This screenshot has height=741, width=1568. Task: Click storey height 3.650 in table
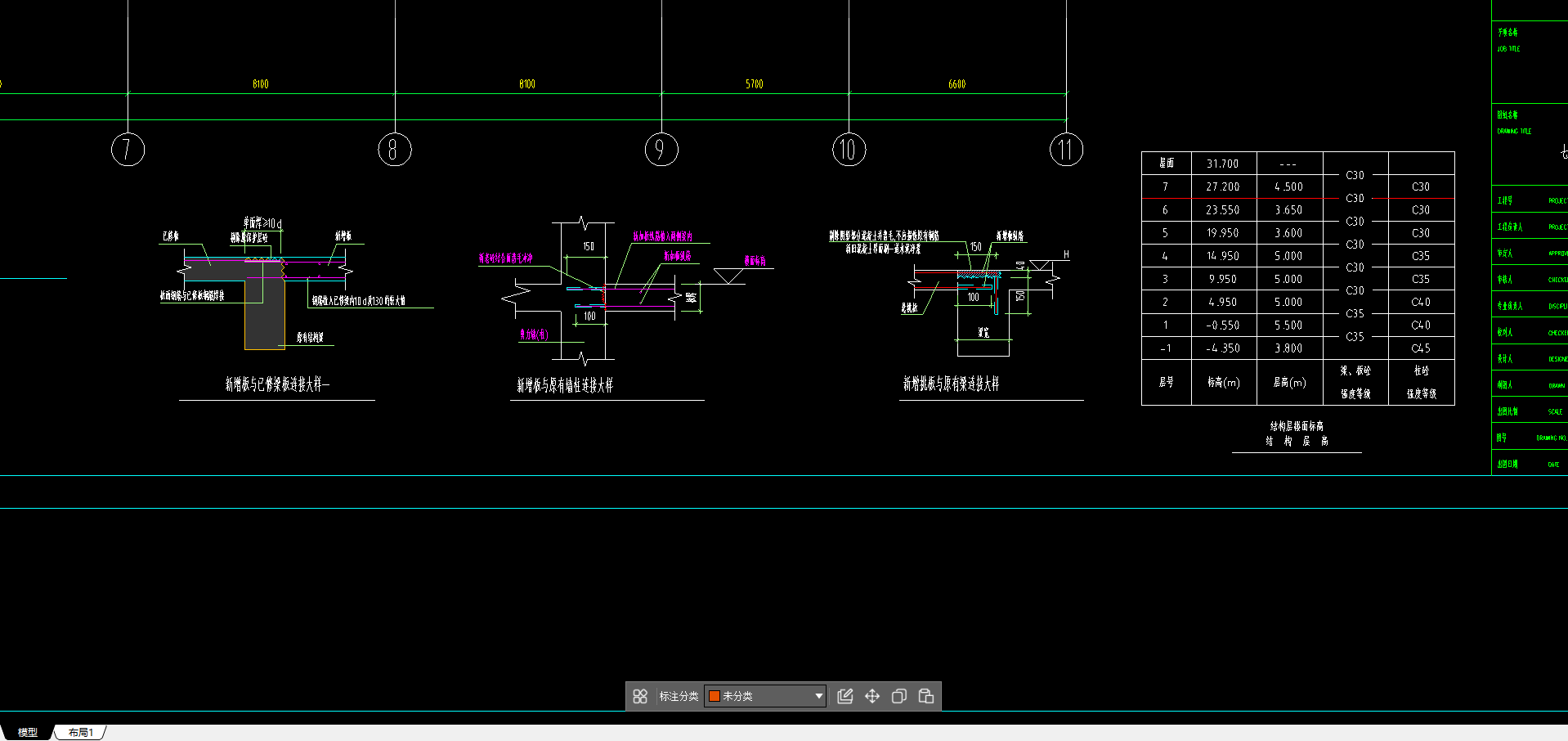1288,209
